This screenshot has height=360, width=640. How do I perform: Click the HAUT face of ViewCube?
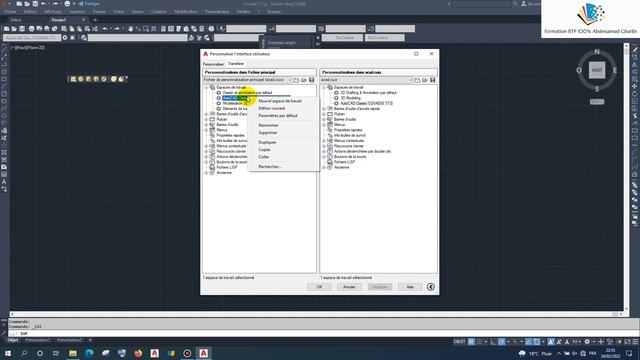coord(597,70)
